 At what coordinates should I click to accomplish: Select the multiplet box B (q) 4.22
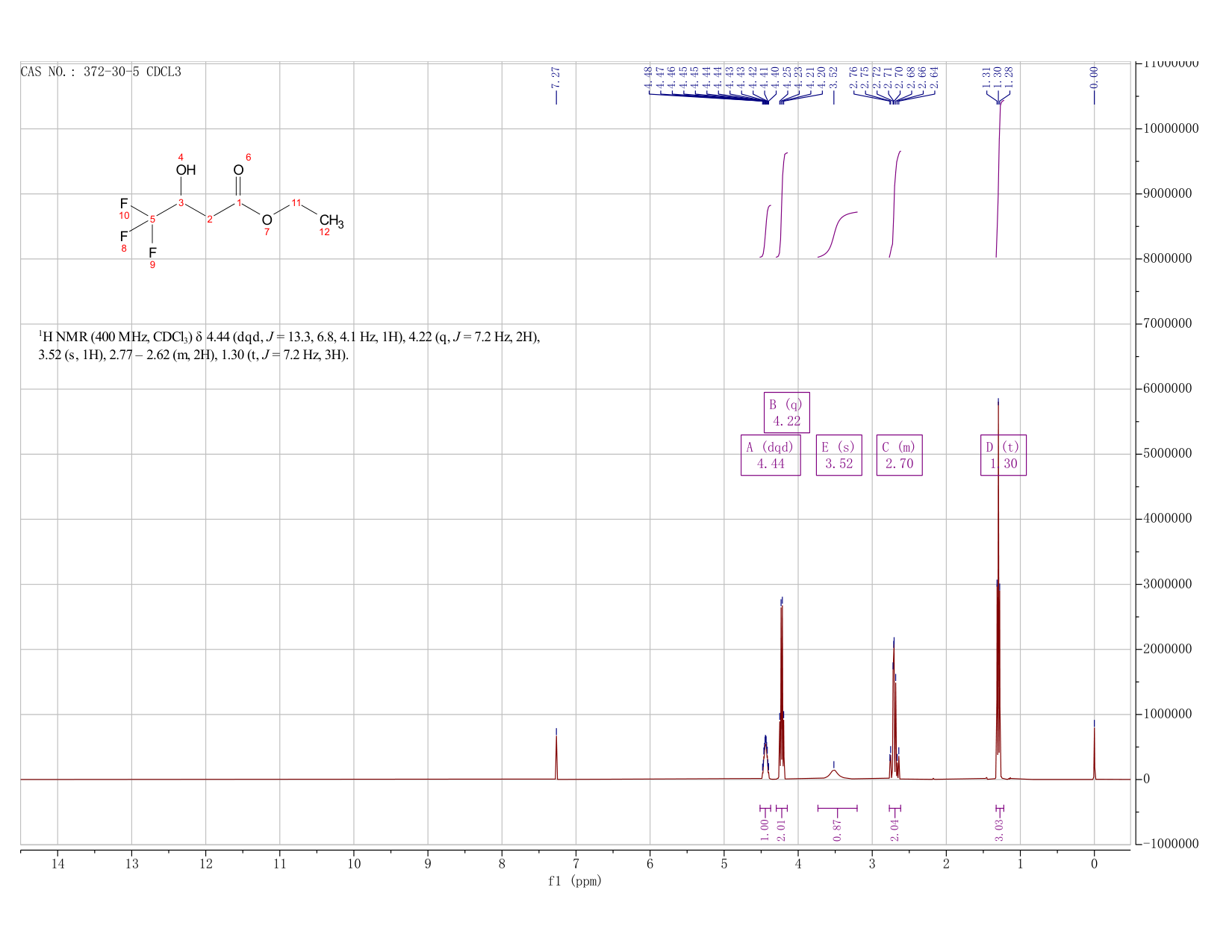(786, 412)
